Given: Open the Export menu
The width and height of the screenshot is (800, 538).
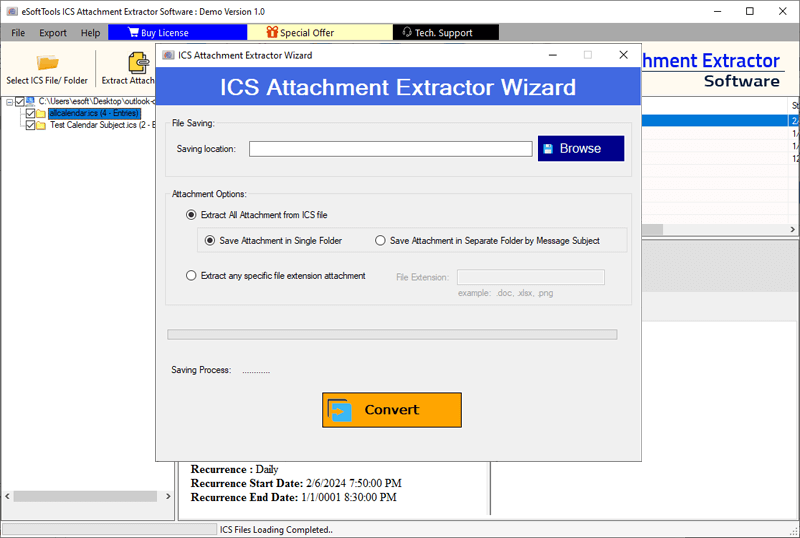Looking at the screenshot, I should (53, 33).
